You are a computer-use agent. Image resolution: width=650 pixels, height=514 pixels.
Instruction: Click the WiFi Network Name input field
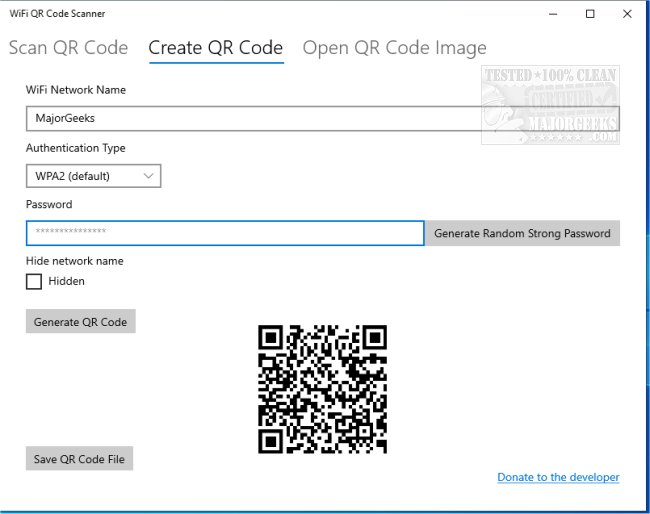coord(323,119)
